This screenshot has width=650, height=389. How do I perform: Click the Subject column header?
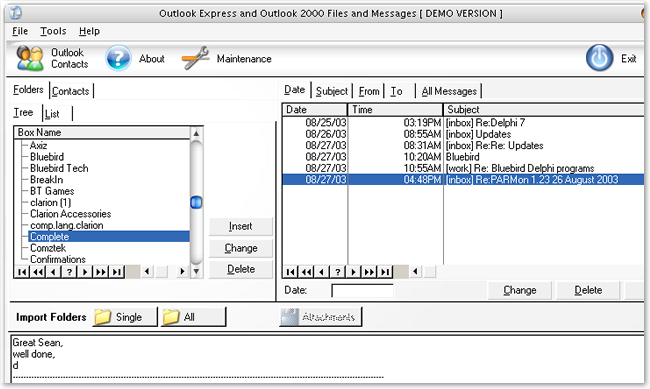543,110
